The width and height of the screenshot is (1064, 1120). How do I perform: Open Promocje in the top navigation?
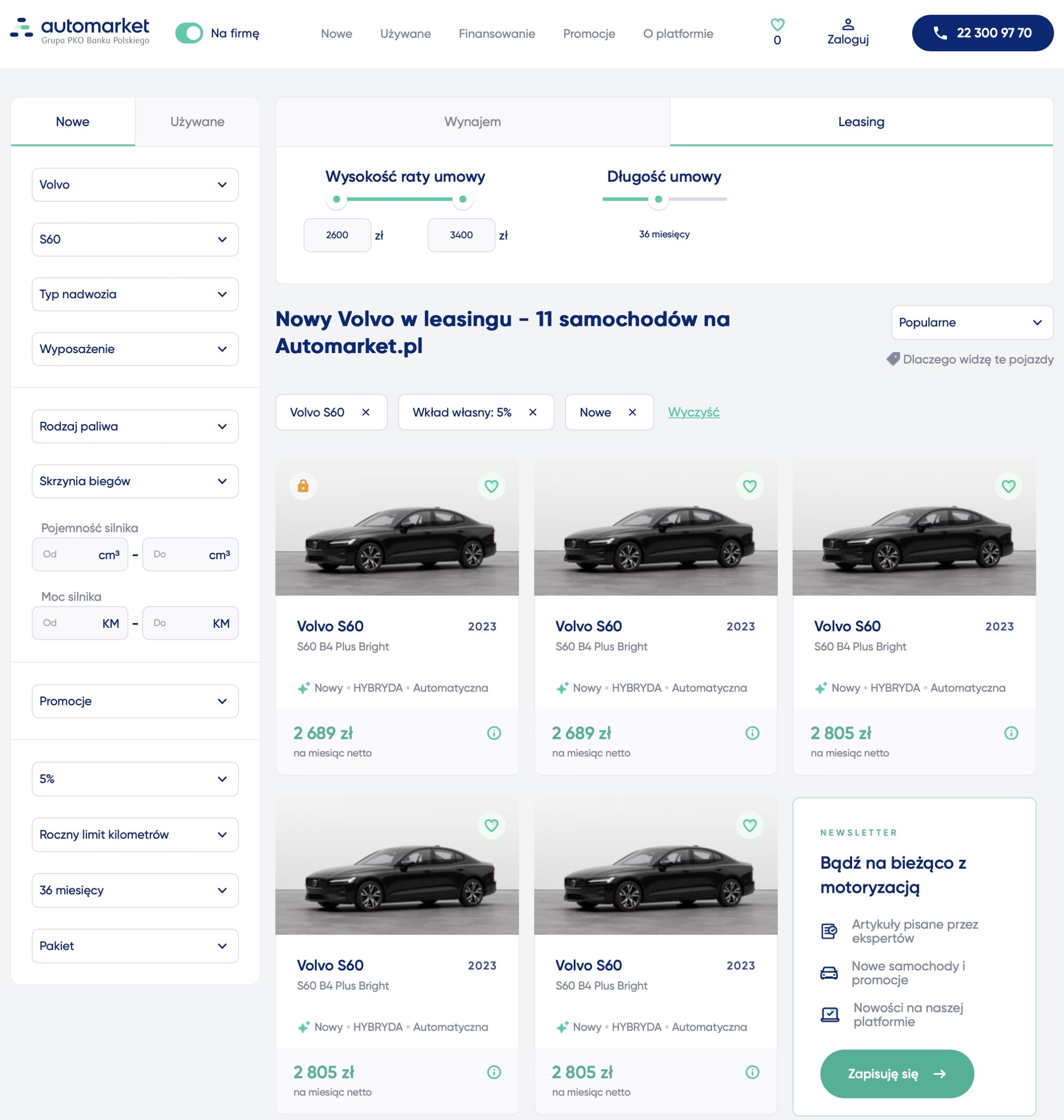[589, 33]
